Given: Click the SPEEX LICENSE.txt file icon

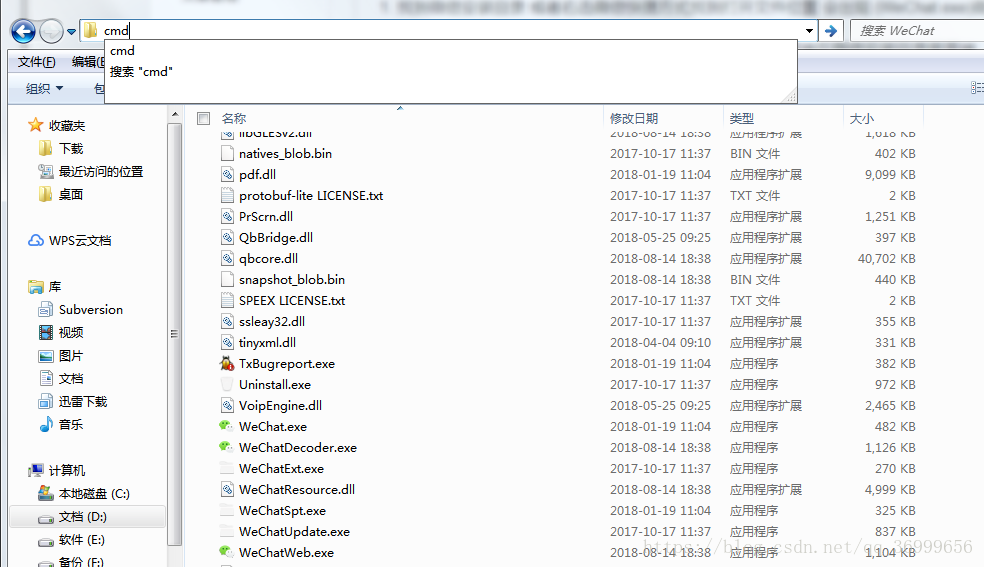Looking at the screenshot, I should tap(228, 300).
